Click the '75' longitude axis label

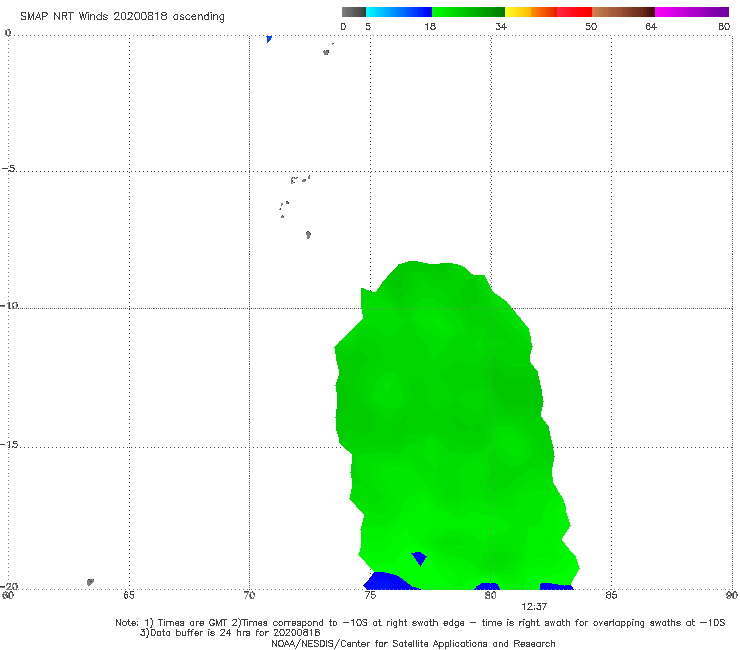click(x=370, y=595)
